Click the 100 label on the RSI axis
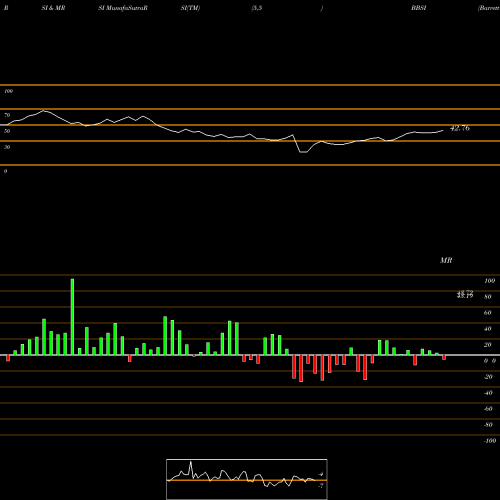The height and width of the screenshot is (500, 500). [x=8, y=91]
